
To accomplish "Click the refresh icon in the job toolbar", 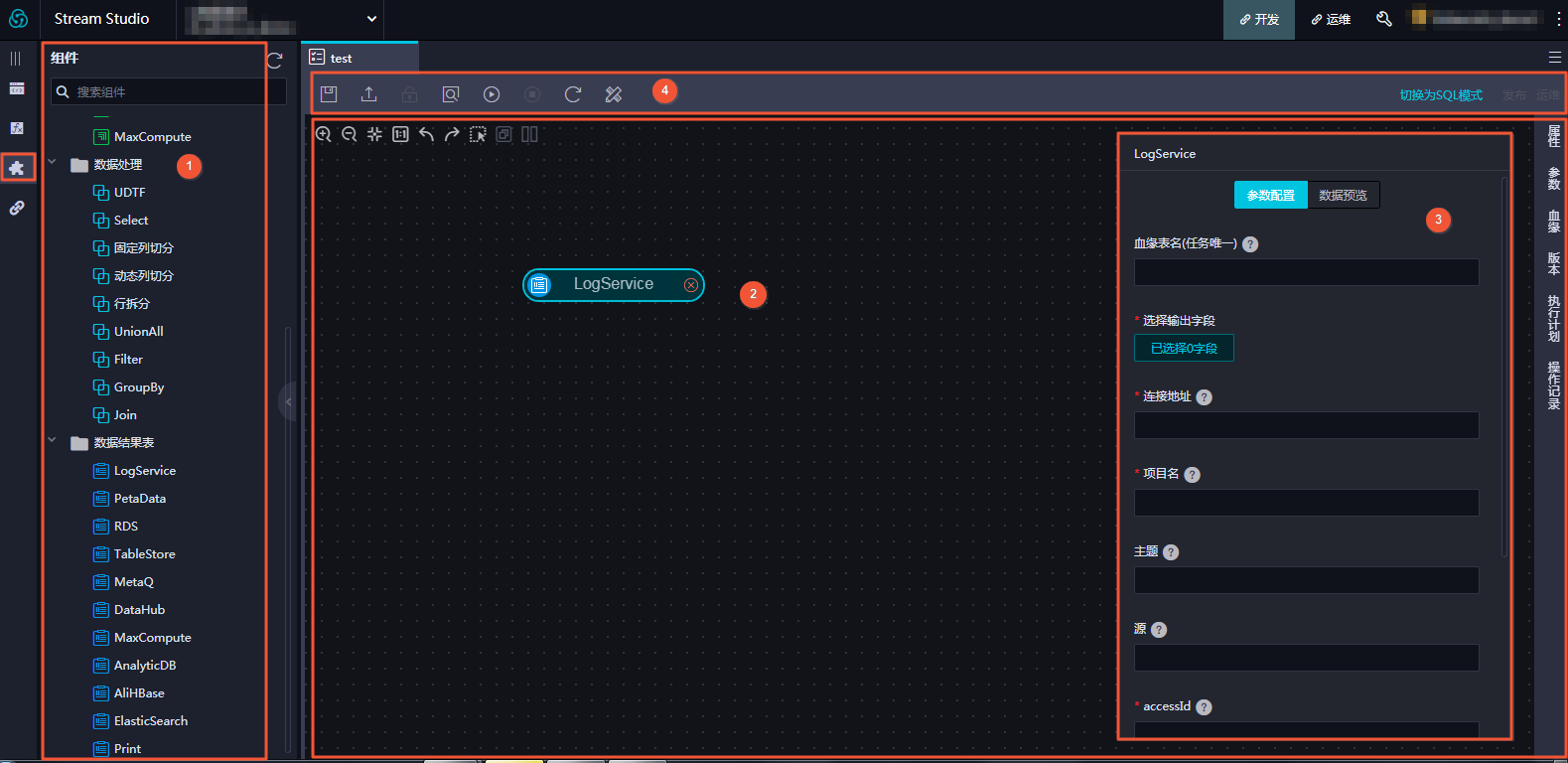I will pyautogui.click(x=573, y=94).
